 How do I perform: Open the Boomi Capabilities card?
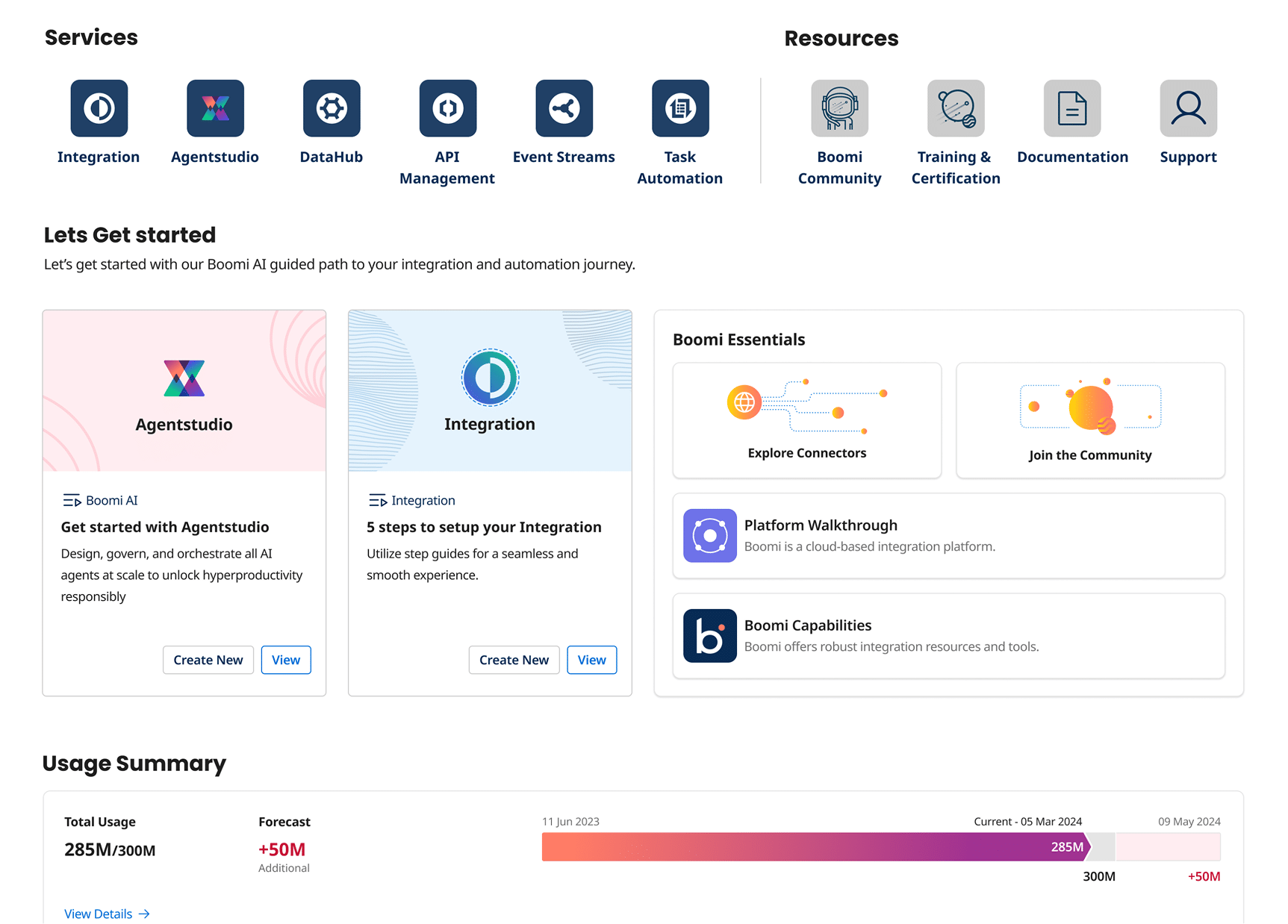[948, 636]
